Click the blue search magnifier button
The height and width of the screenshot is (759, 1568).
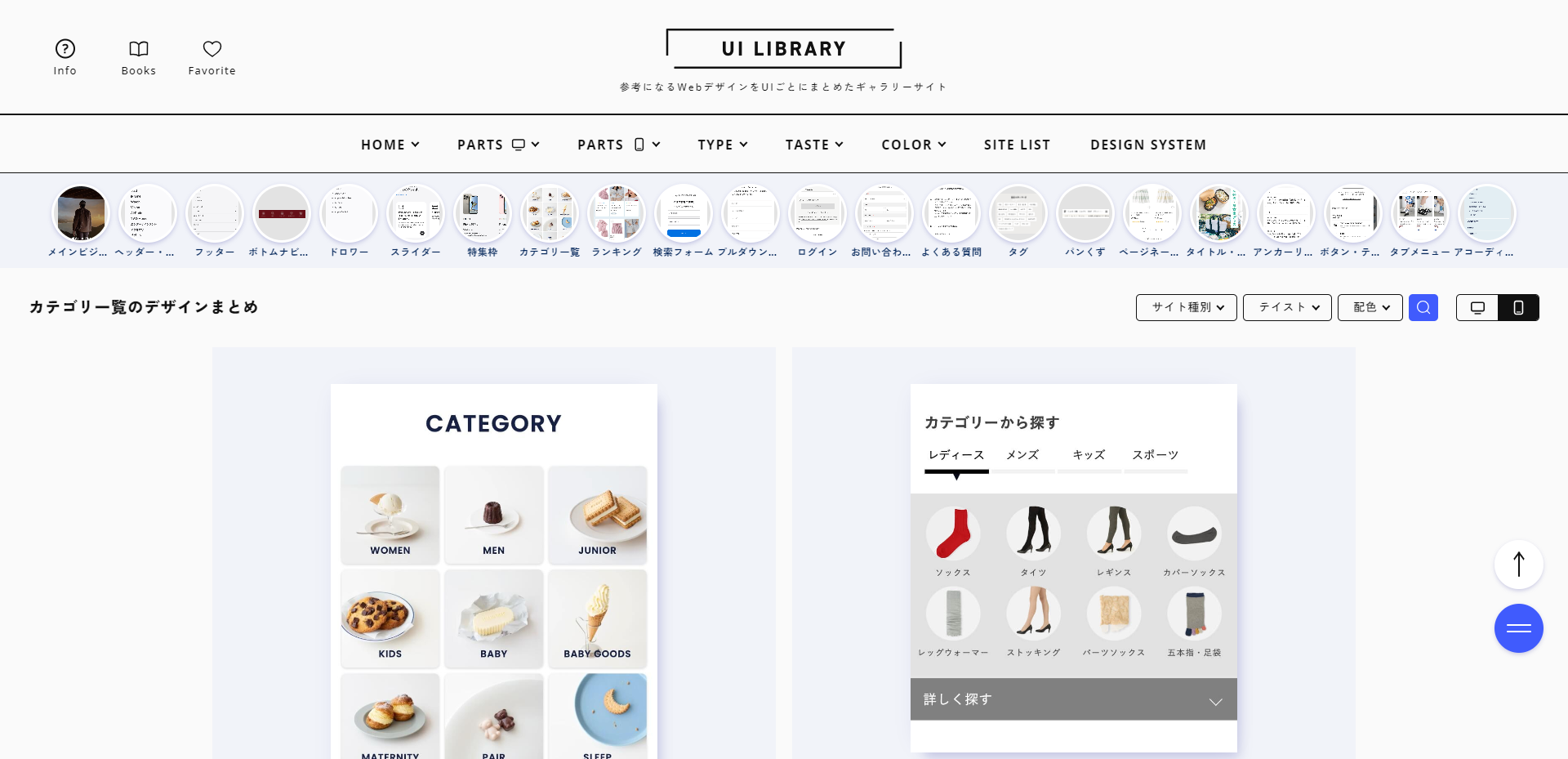tap(1423, 307)
